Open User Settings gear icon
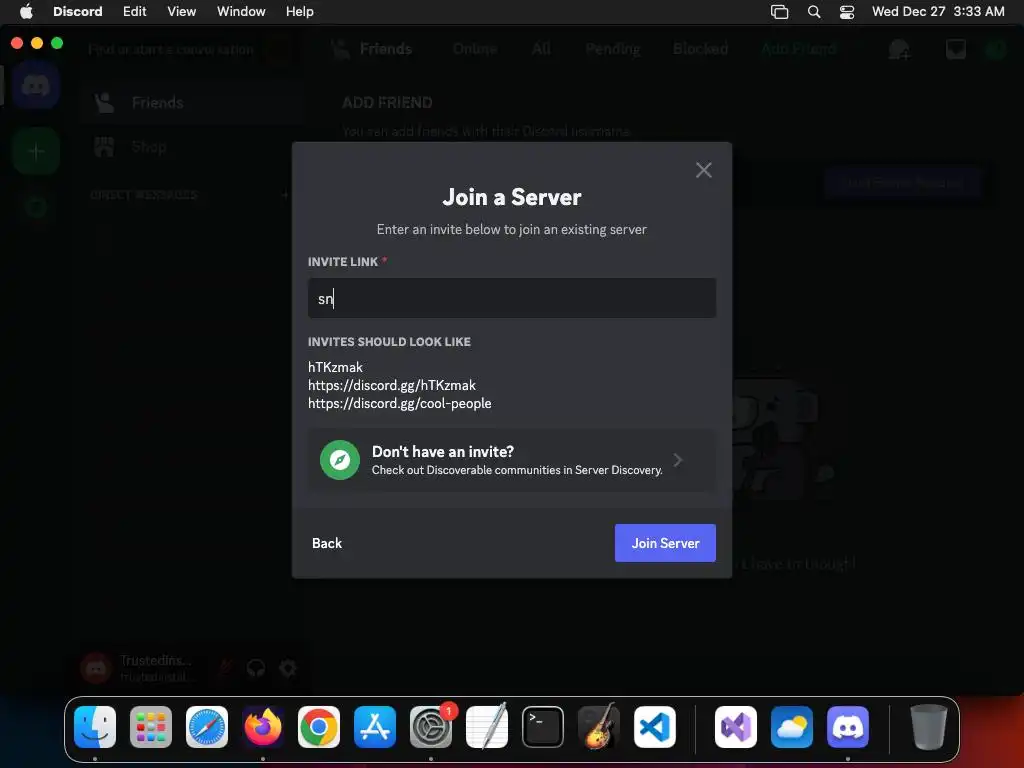This screenshot has height=768, width=1024. [288, 668]
